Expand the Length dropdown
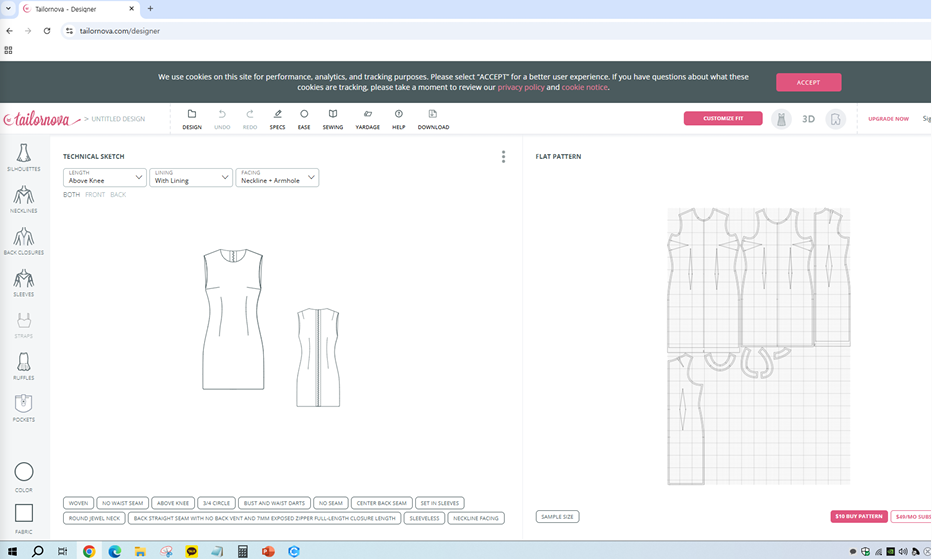Screen dimensions: 932x559 105,177
